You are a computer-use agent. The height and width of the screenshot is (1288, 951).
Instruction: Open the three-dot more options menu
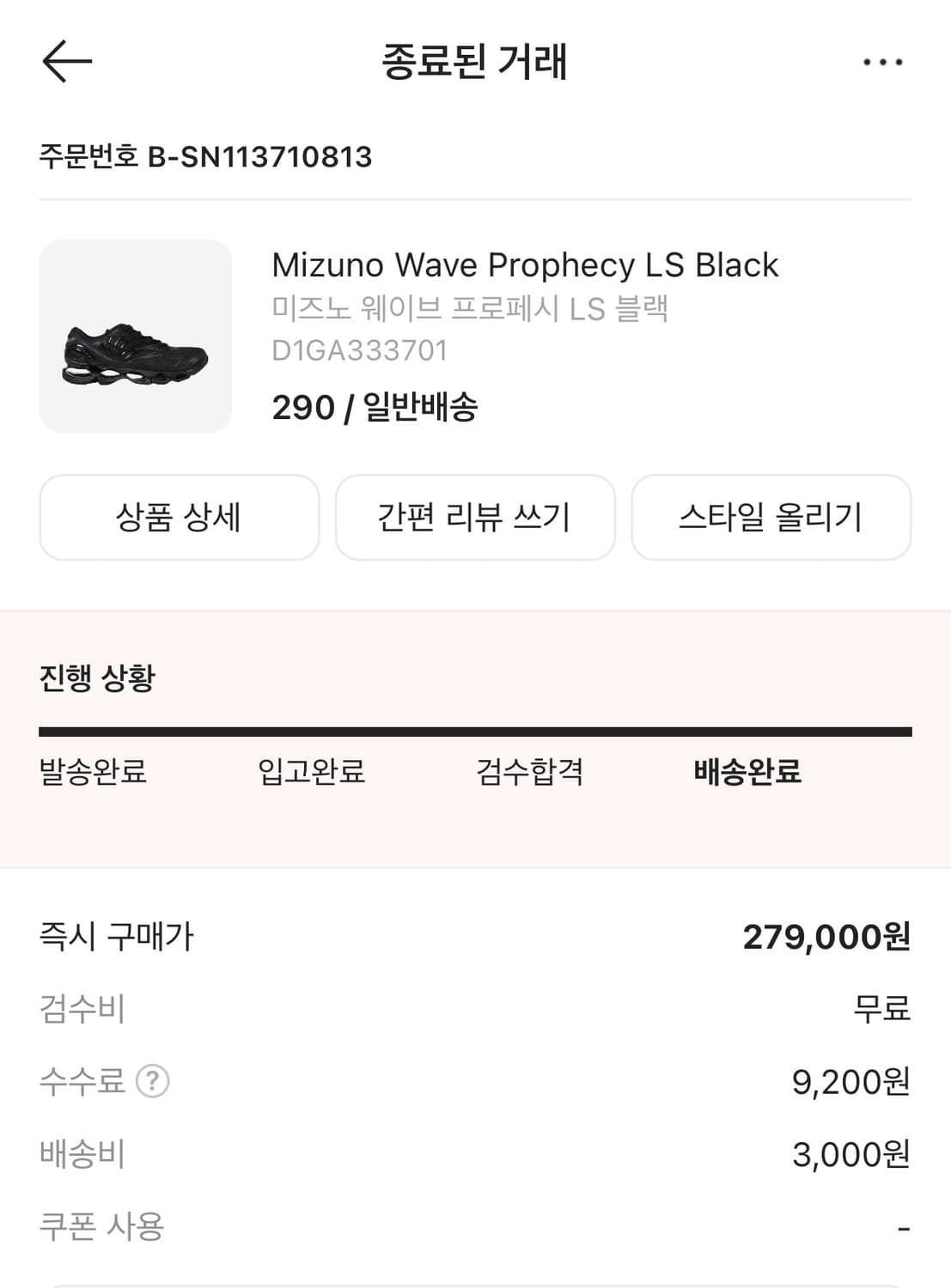tap(882, 63)
